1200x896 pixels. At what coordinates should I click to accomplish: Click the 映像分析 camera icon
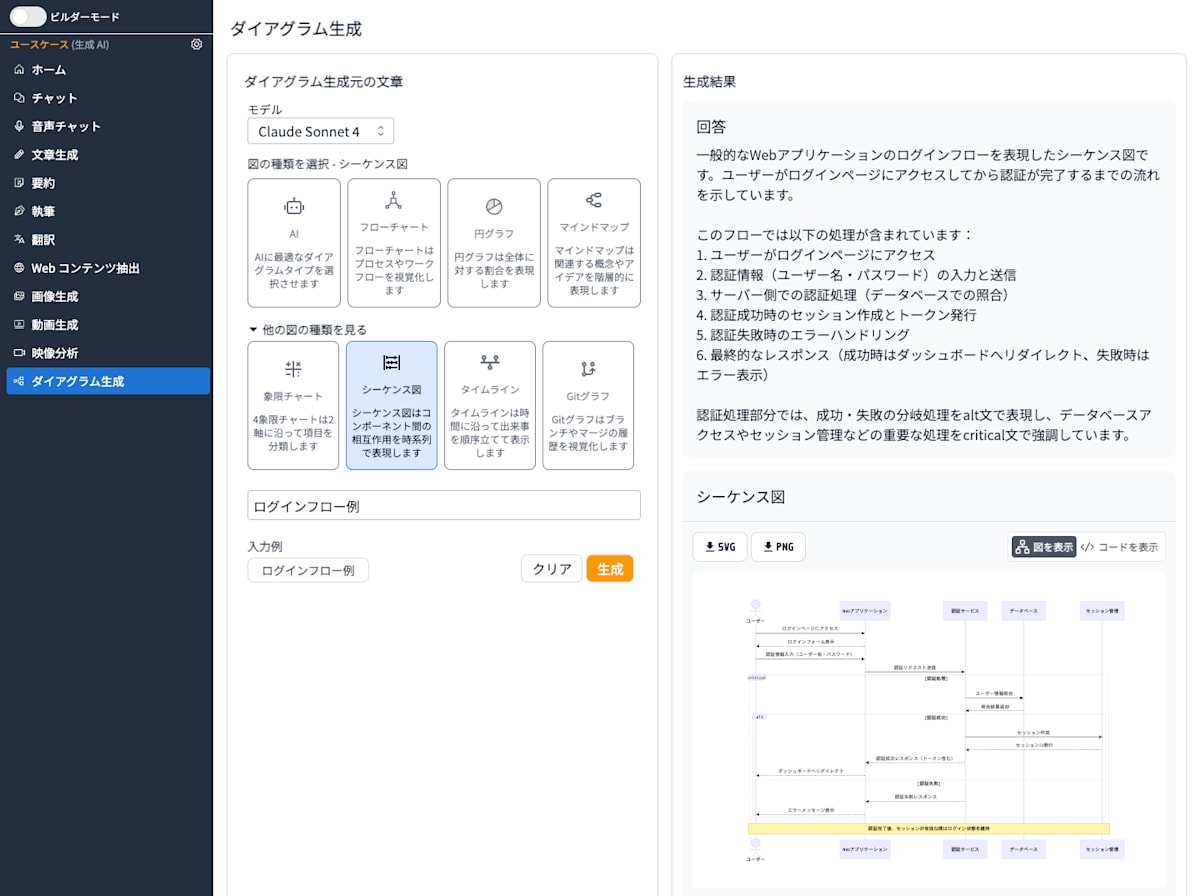pyautogui.click(x=19, y=353)
